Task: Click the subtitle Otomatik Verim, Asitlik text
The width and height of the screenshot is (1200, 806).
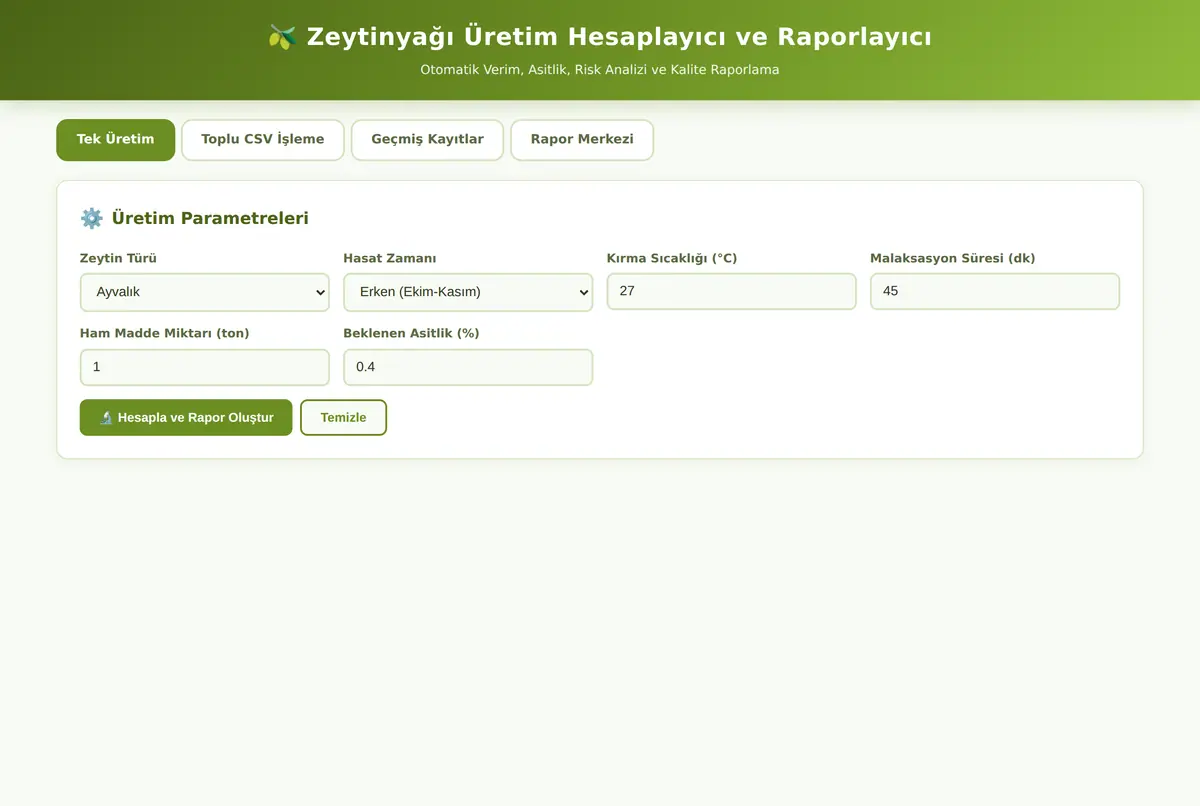Action: coord(600,70)
